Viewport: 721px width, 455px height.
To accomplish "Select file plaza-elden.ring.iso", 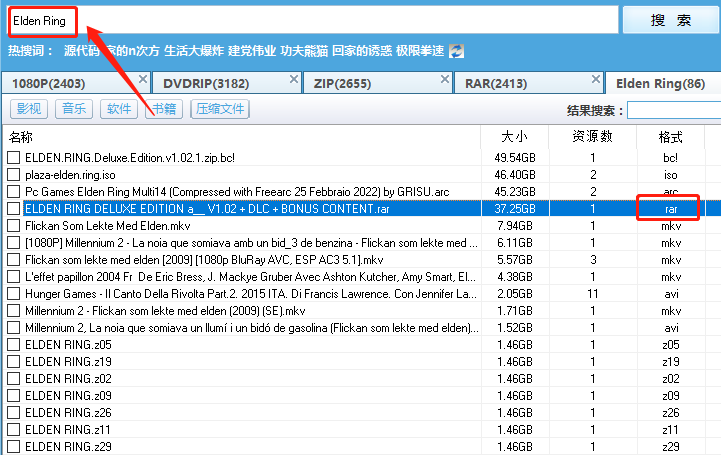I will coord(70,175).
